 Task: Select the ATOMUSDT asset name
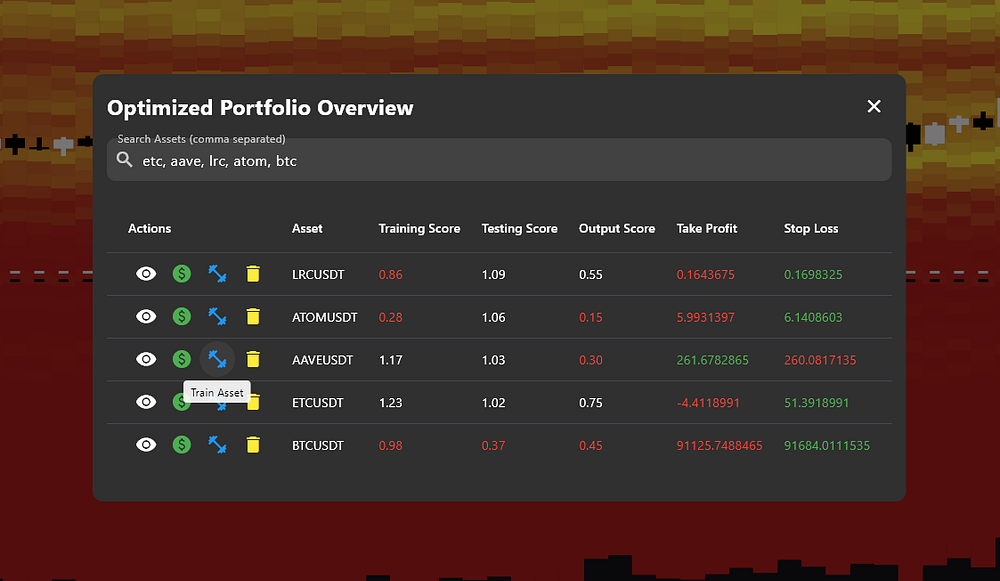pos(325,318)
